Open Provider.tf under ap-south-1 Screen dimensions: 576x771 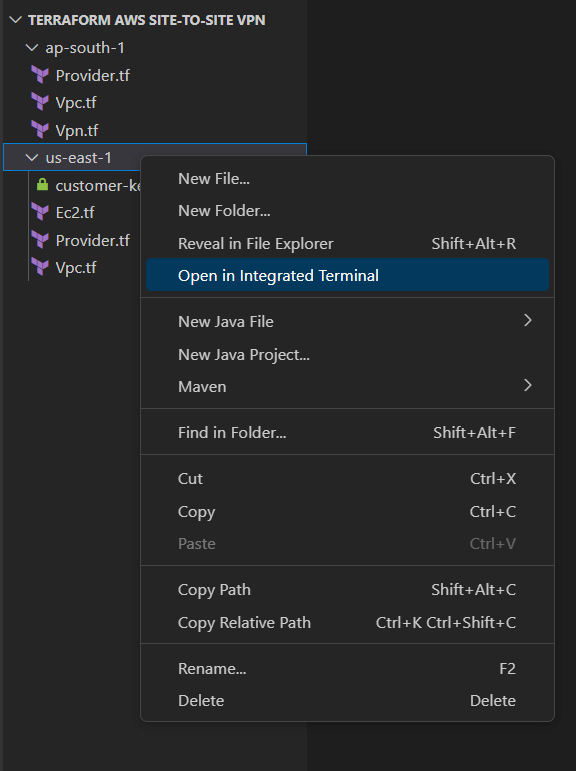click(x=92, y=75)
